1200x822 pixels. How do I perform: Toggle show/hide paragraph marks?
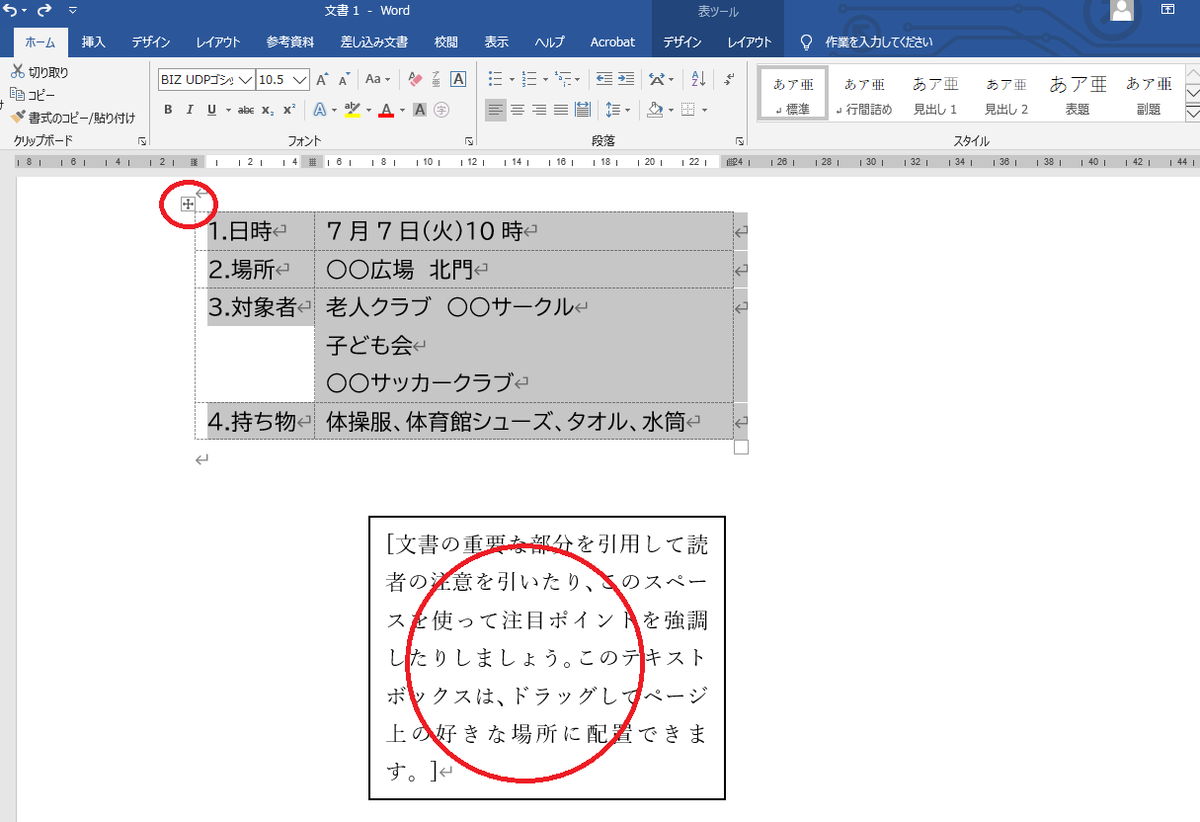tap(729, 79)
